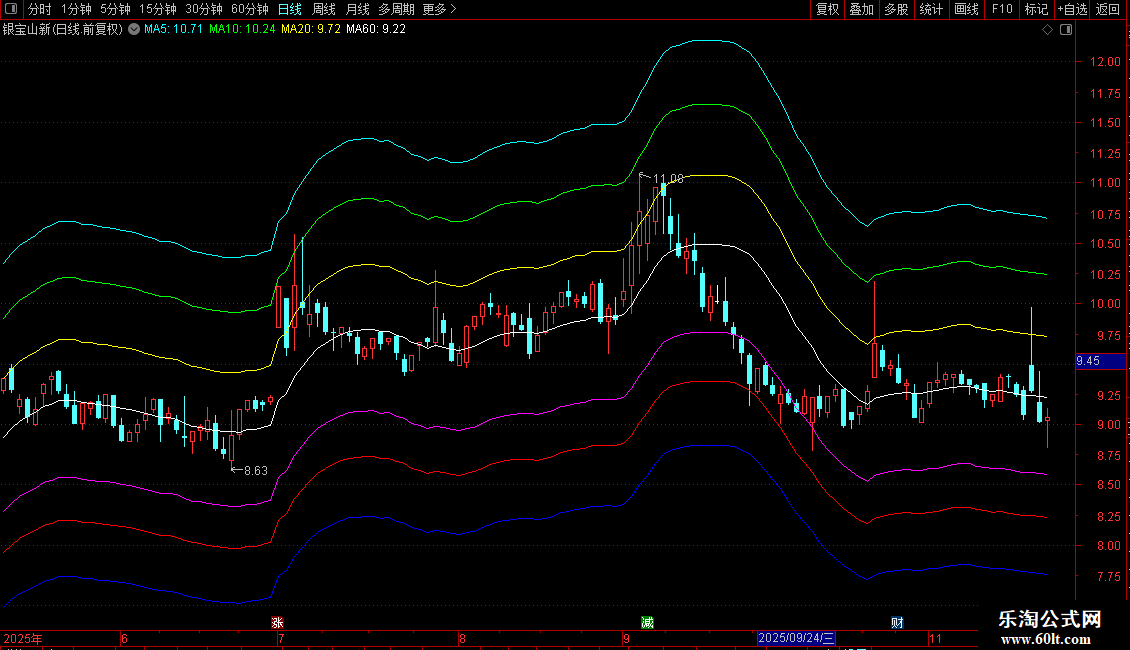Open the F10 company info
Viewport: 1130px width, 650px height.
click(x=1002, y=9)
